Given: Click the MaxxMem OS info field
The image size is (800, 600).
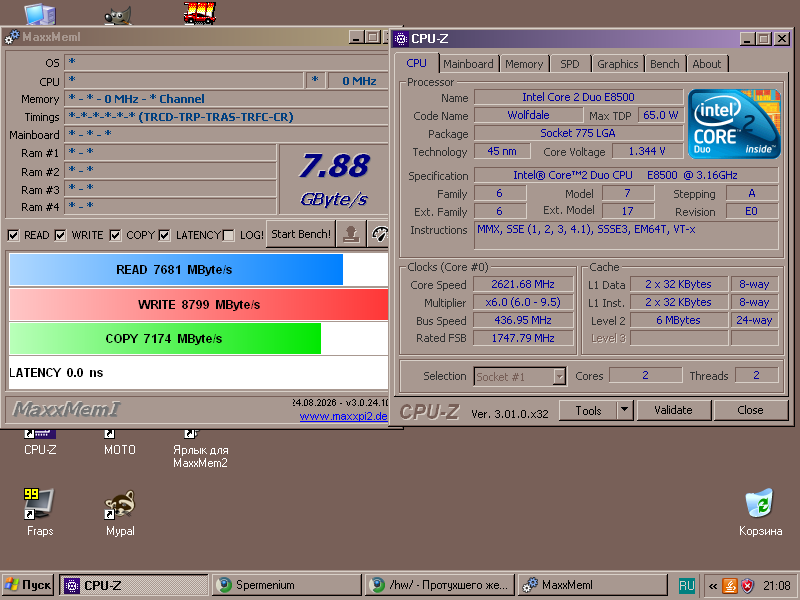Looking at the screenshot, I should [226, 62].
